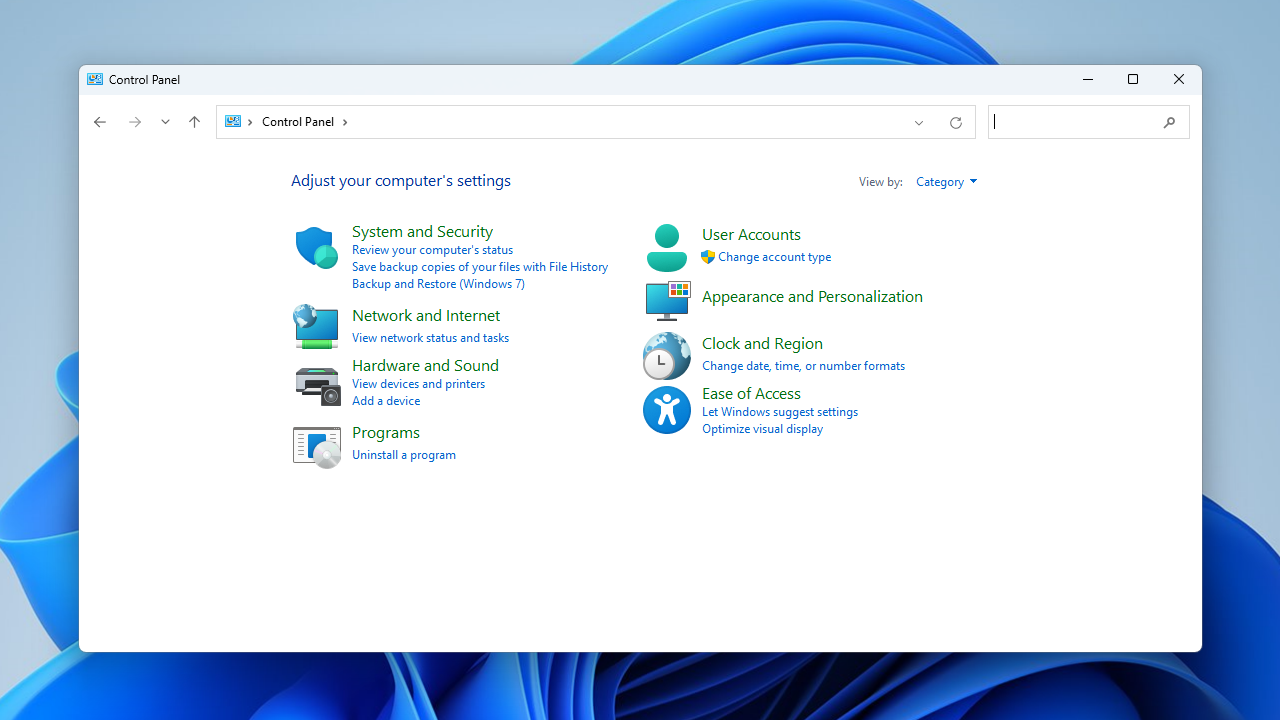Open the System and Security shield icon
1280x720 pixels.
(x=316, y=247)
